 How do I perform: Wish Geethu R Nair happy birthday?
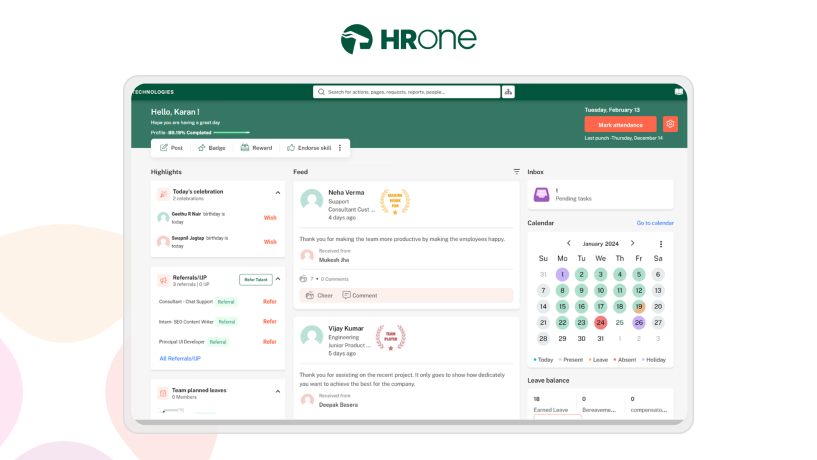270,218
